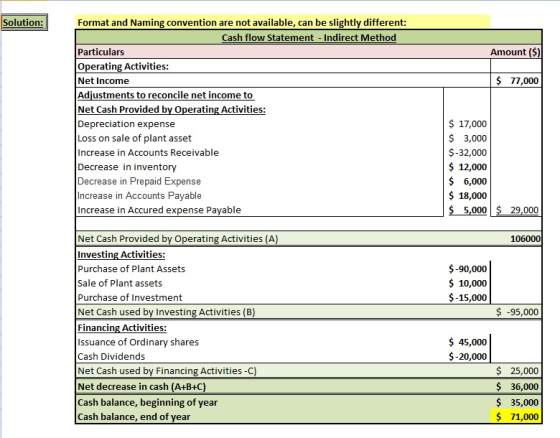The width and height of the screenshot is (560, 438).
Task: Click the $ 35,000 beginning balance value
Action: 517,402
